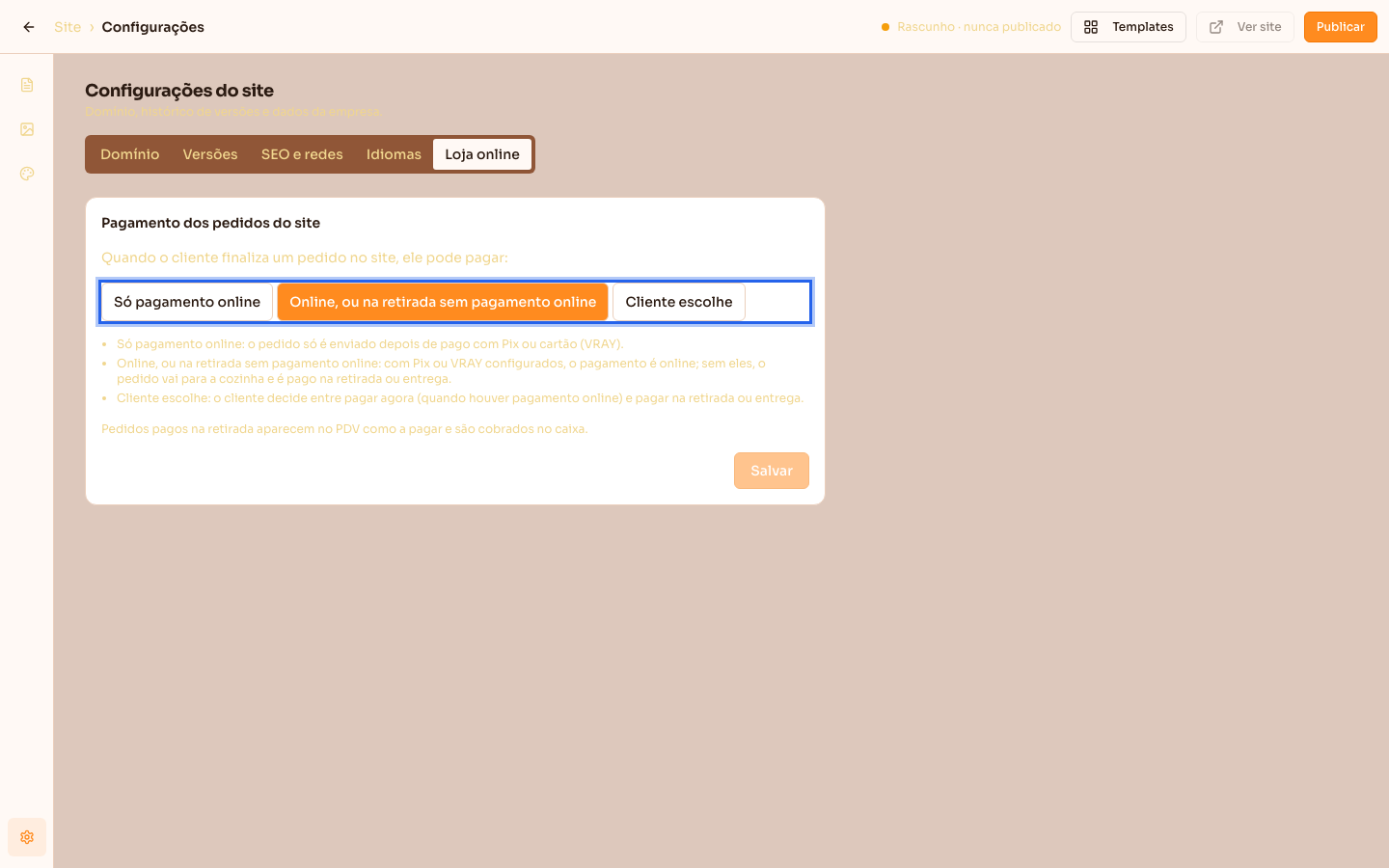Click the 'Quando o cliente finaliza um pedido' text
The width and height of the screenshot is (1389, 868).
[x=305, y=258]
